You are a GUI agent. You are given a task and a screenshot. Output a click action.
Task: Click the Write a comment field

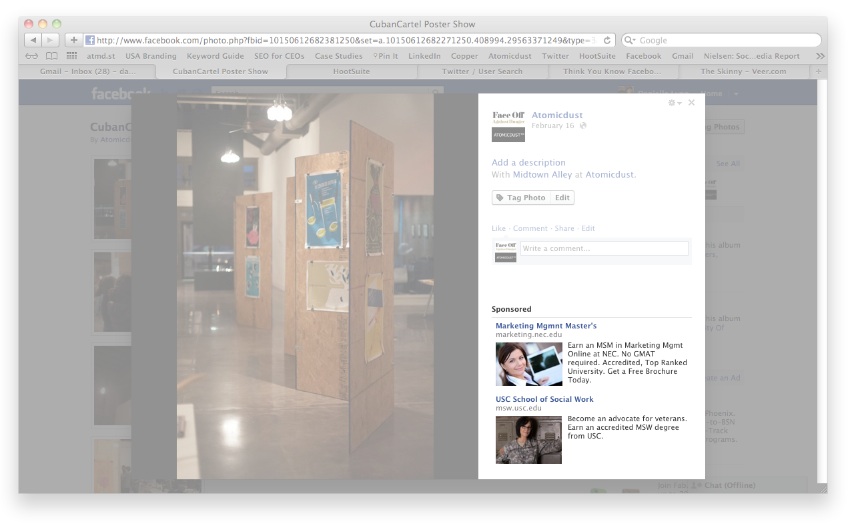pos(604,248)
